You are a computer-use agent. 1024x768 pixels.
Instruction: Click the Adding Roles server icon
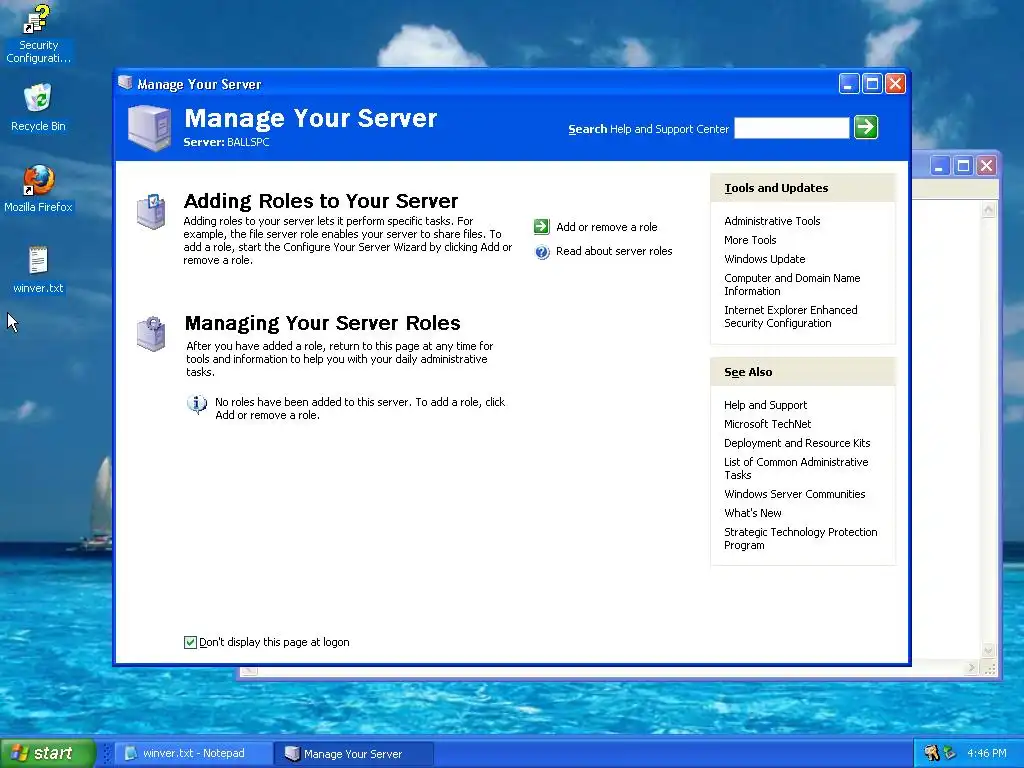click(x=151, y=211)
